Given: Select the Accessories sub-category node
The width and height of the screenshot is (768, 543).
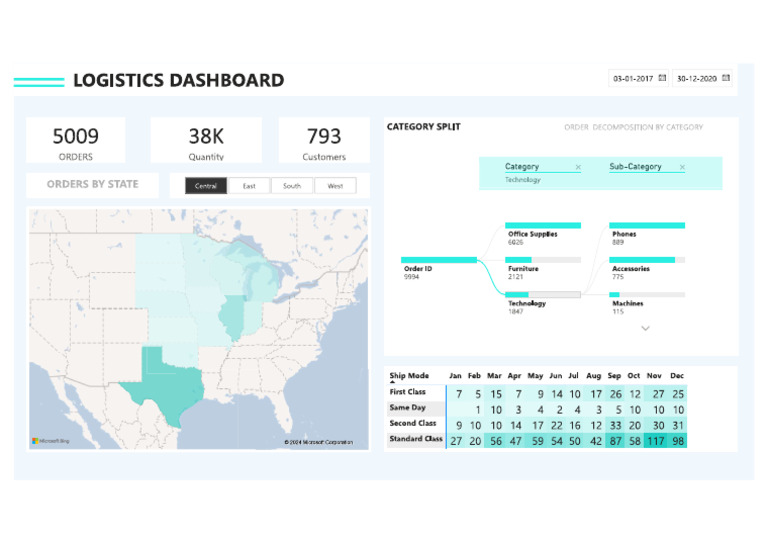Looking at the screenshot, I should pyautogui.click(x=647, y=260).
